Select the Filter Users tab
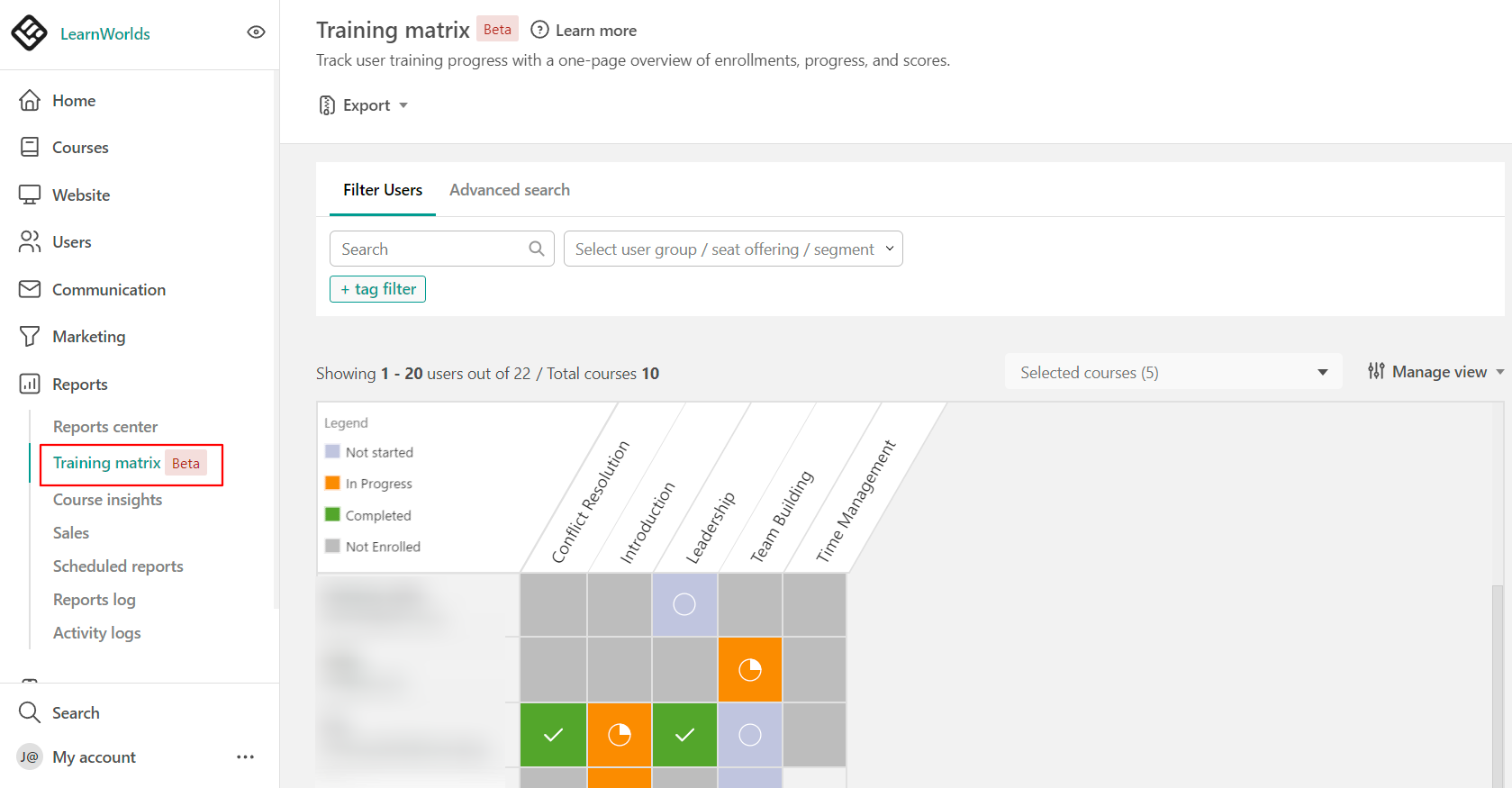 click(x=382, y=190)
